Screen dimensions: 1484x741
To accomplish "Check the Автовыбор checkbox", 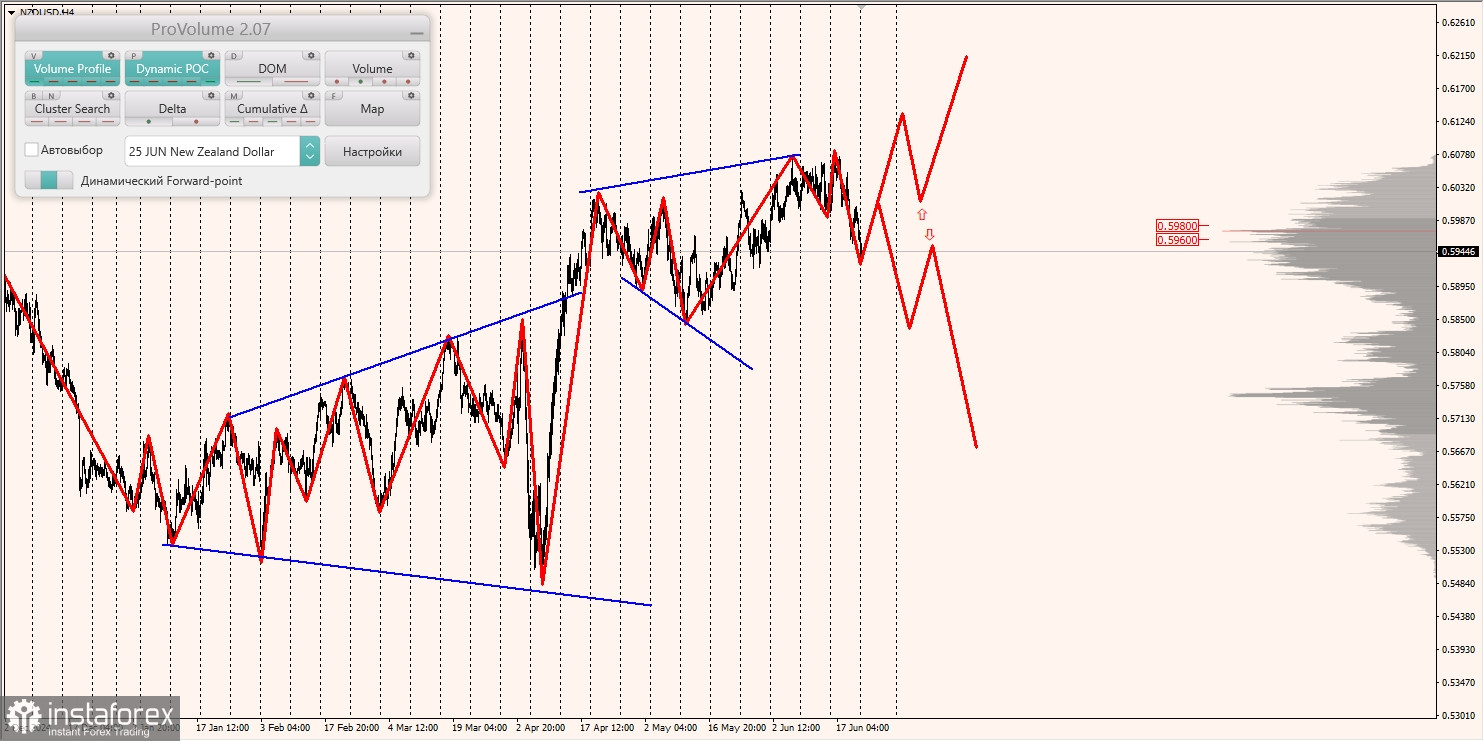I will (x=32, y=150).
